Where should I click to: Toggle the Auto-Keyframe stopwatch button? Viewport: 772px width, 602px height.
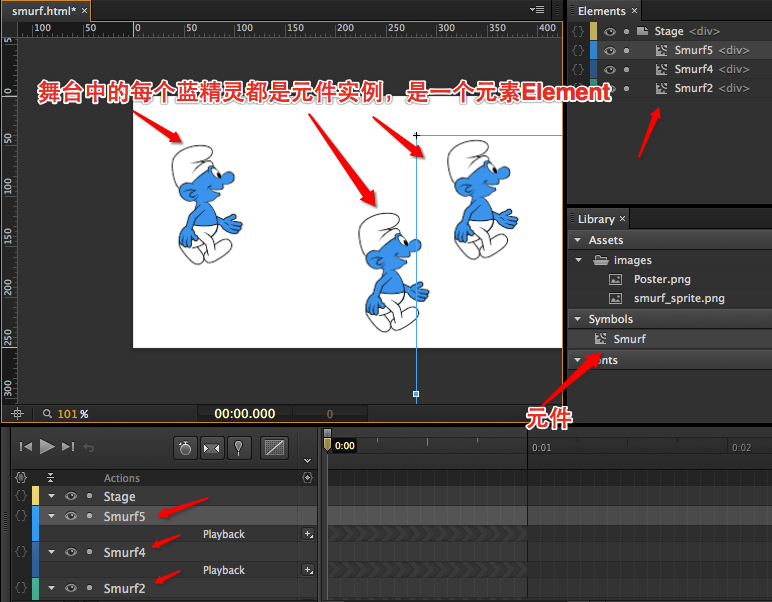click(185, 448)
